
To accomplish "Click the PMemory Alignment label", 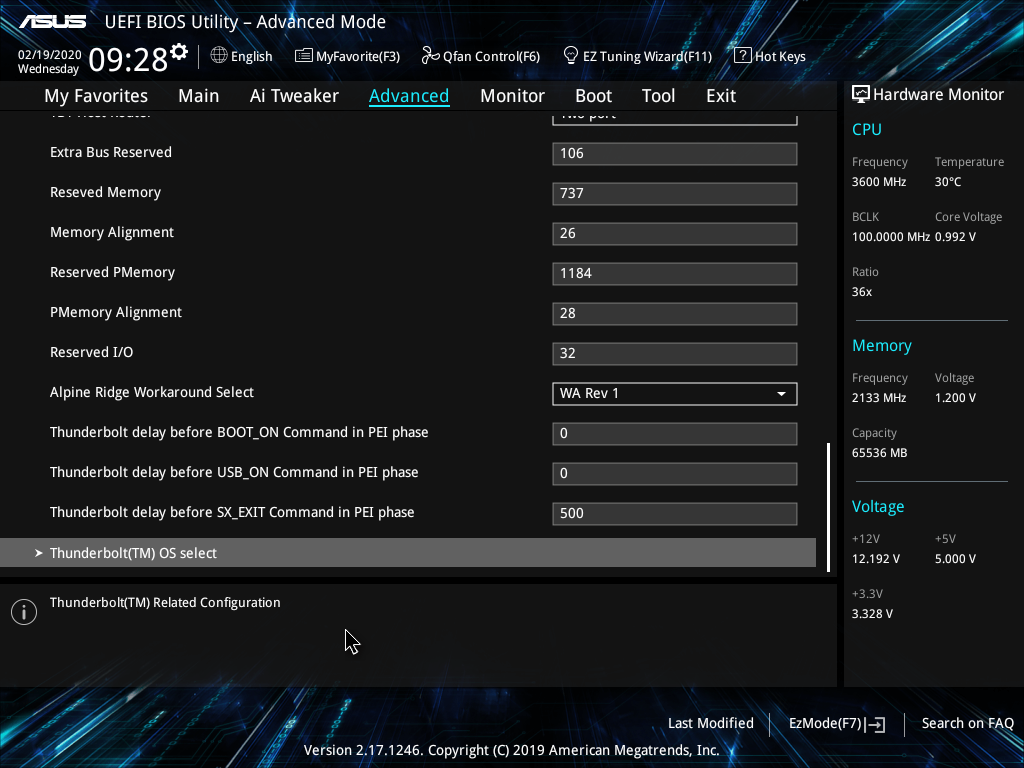I will coord(116,312).
